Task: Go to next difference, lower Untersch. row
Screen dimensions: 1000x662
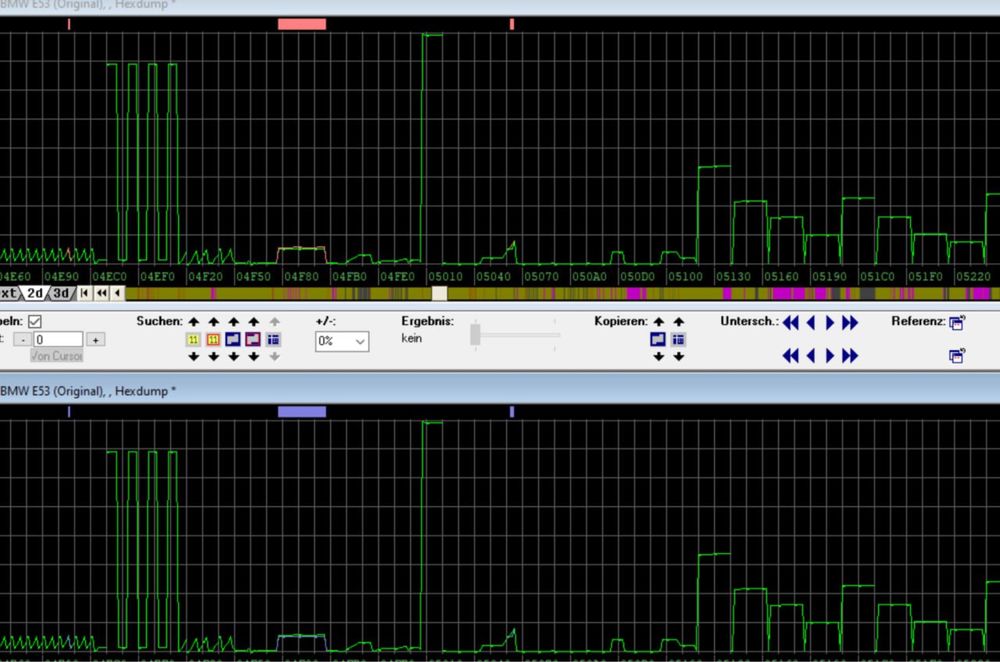Action: point(830,355)
